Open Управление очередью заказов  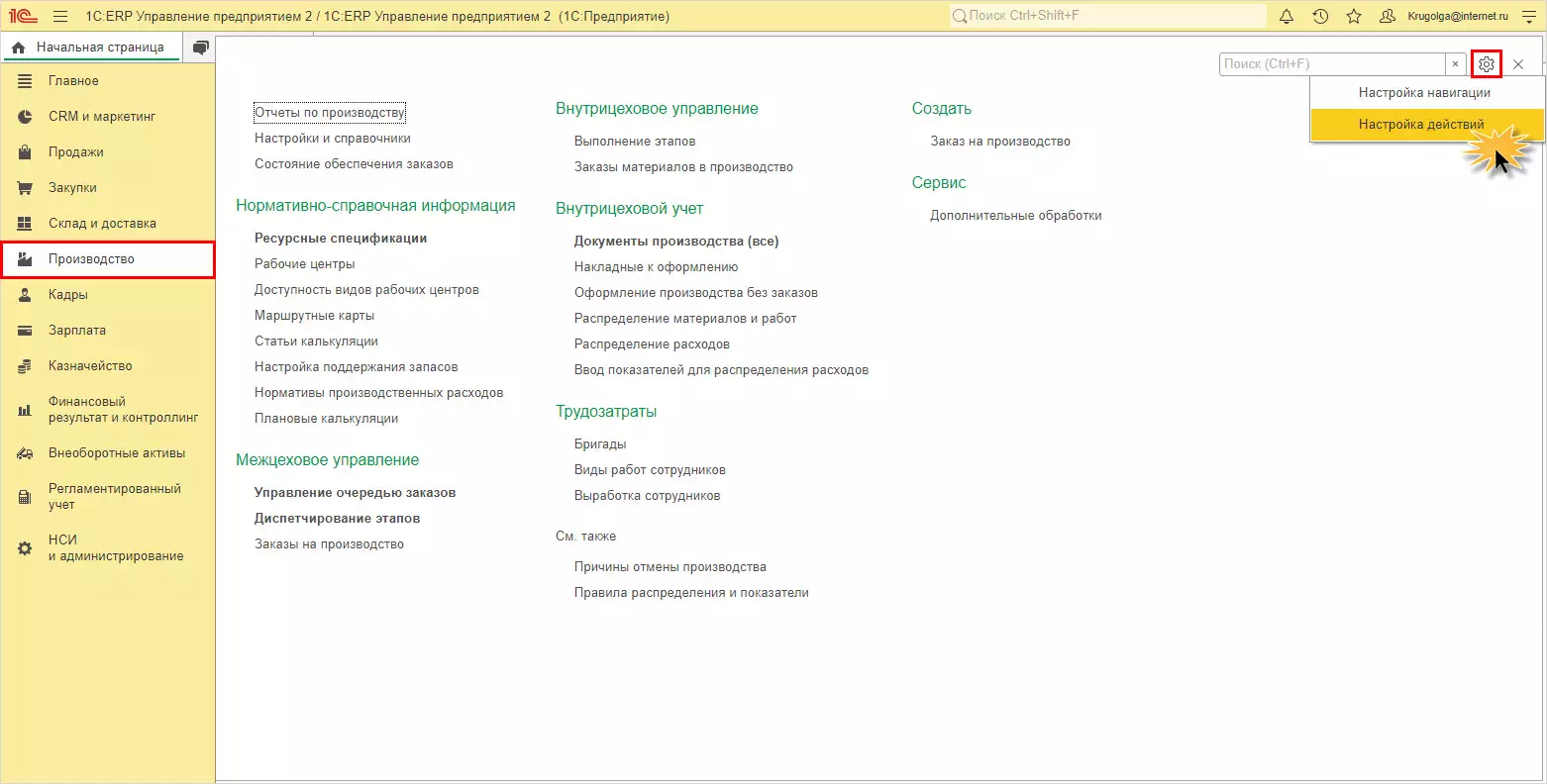click(x=355, y=493)
